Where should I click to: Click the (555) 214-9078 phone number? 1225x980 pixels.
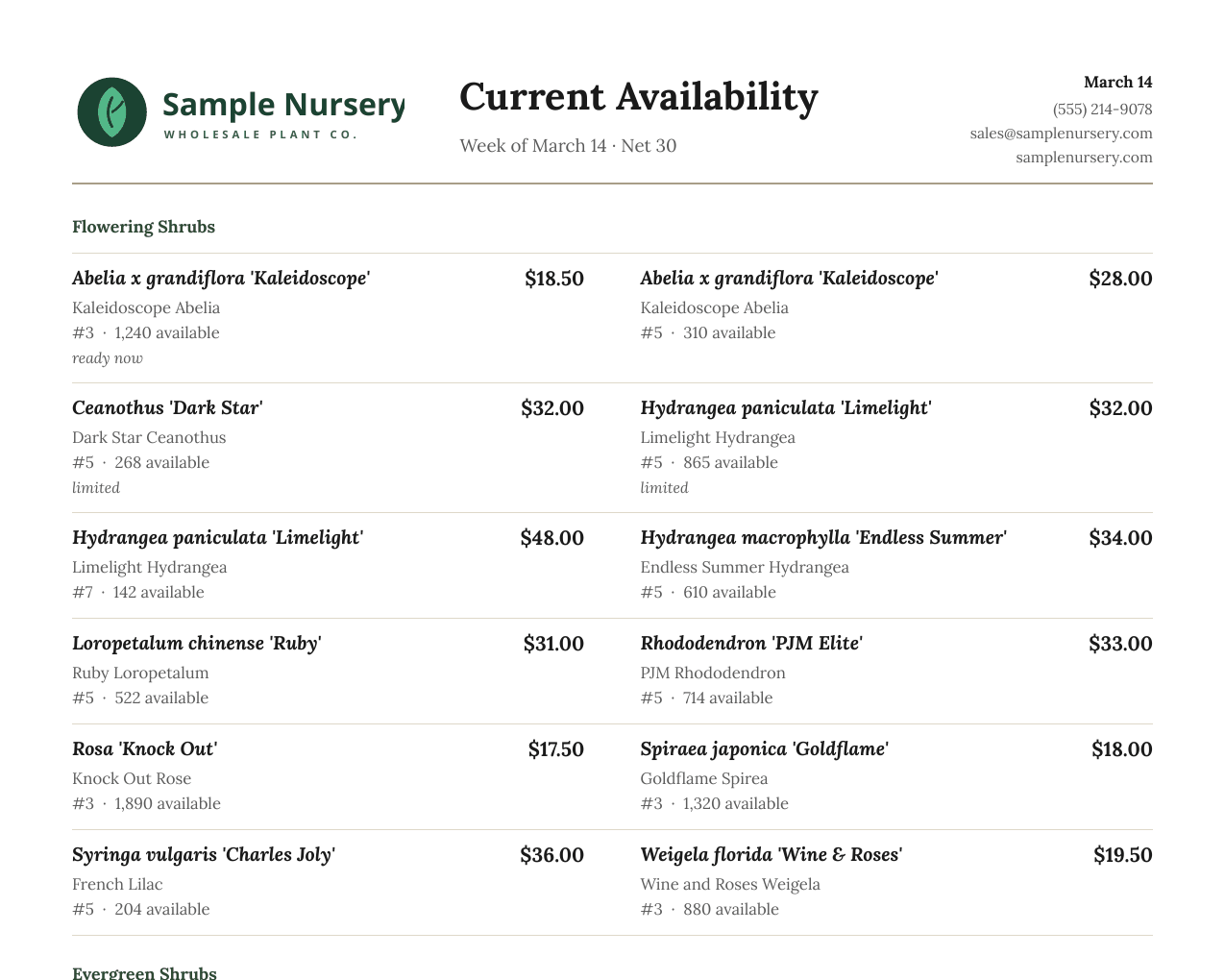(1102, 110)
